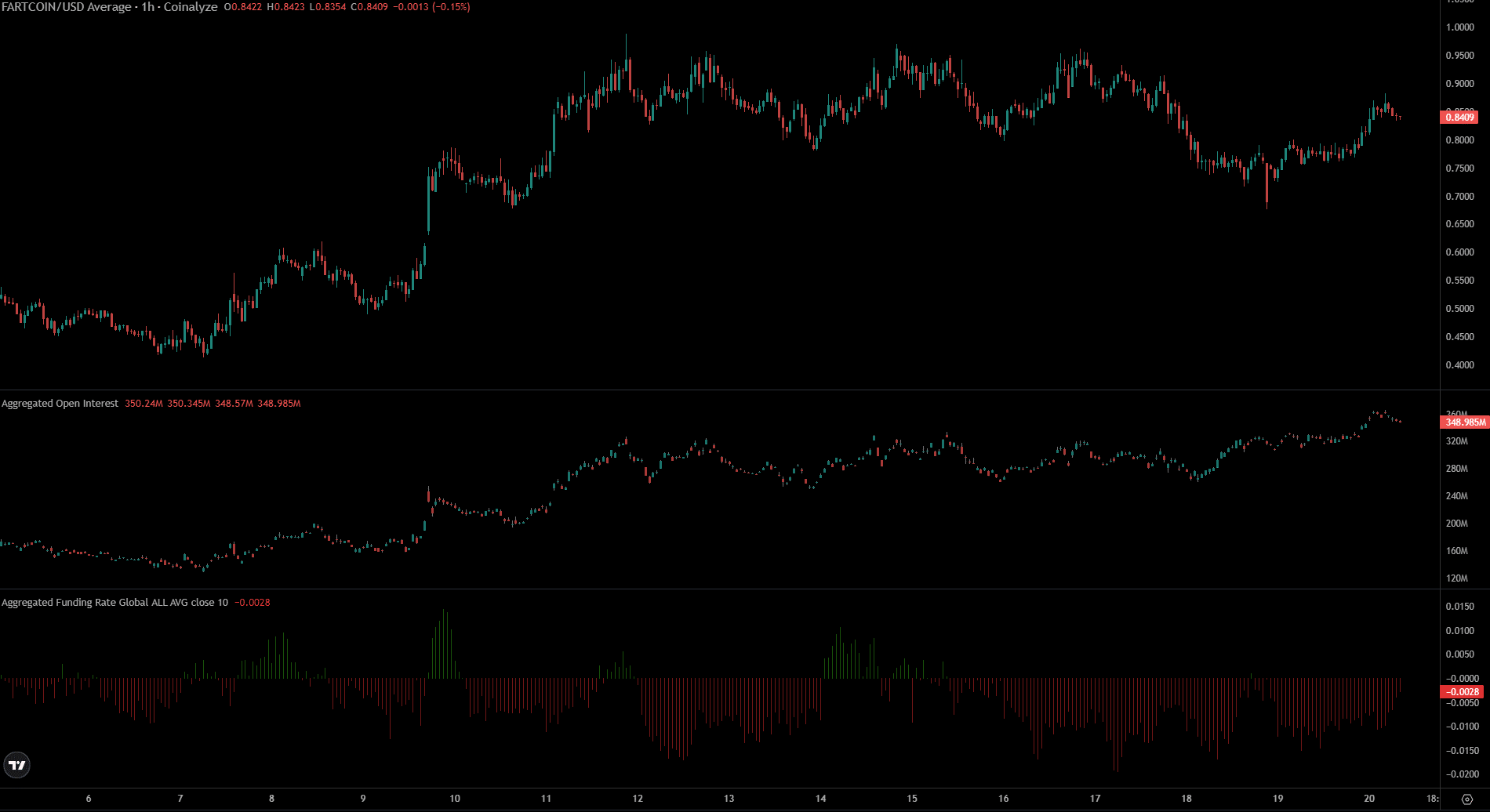Select the 1h interval in chart title
Viewport: 1490px width, 812px height.
click(x=147, y=7)
